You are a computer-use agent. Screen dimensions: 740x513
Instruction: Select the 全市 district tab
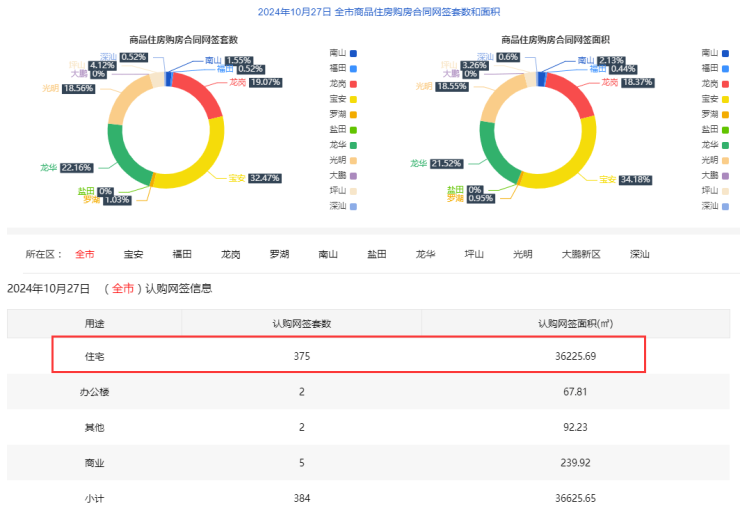87,254
